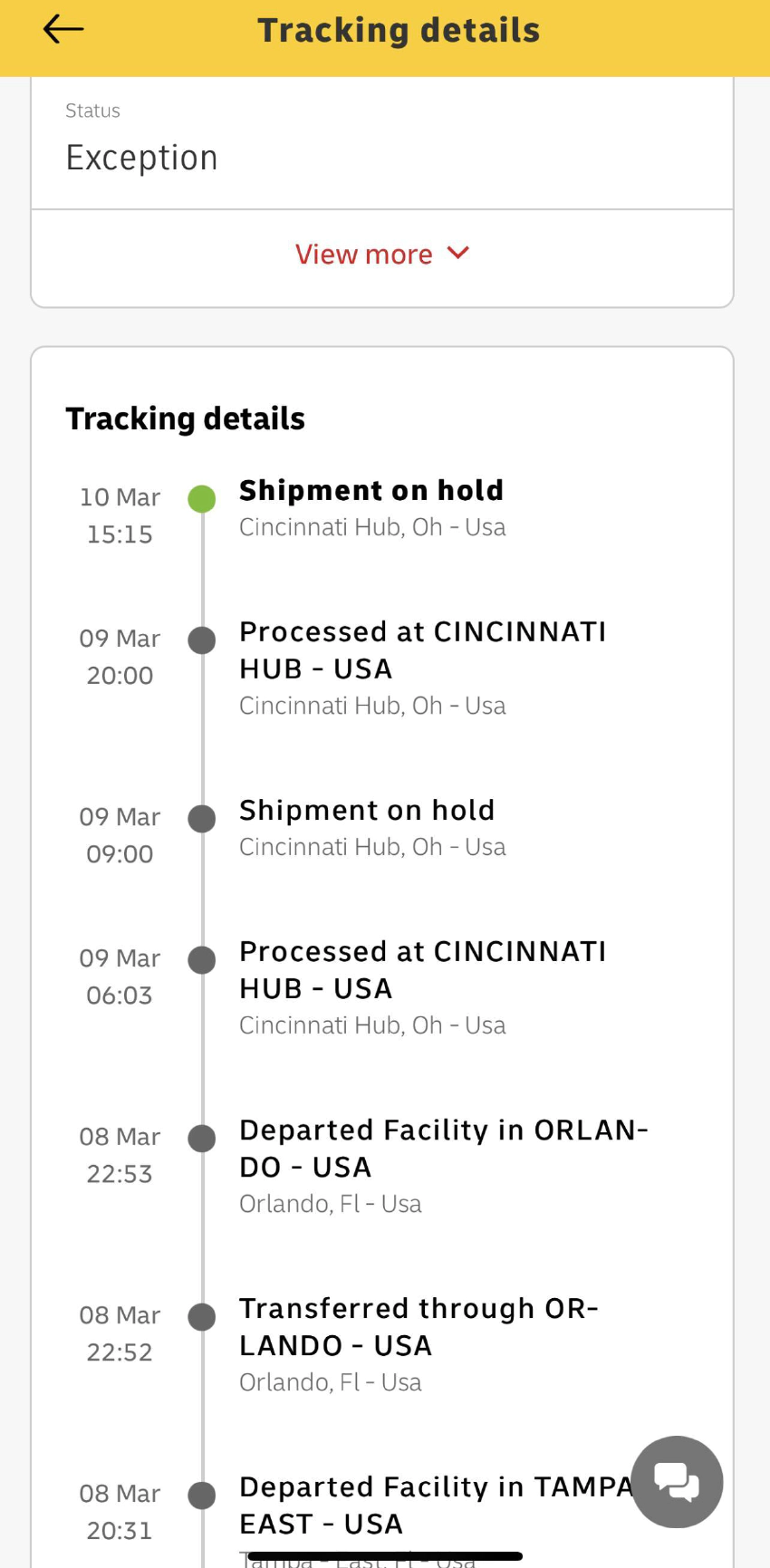The height and width of the screenshot is (1568, 770).
Task: Open the bold Shipment on hold event
Action: [371, 491]
